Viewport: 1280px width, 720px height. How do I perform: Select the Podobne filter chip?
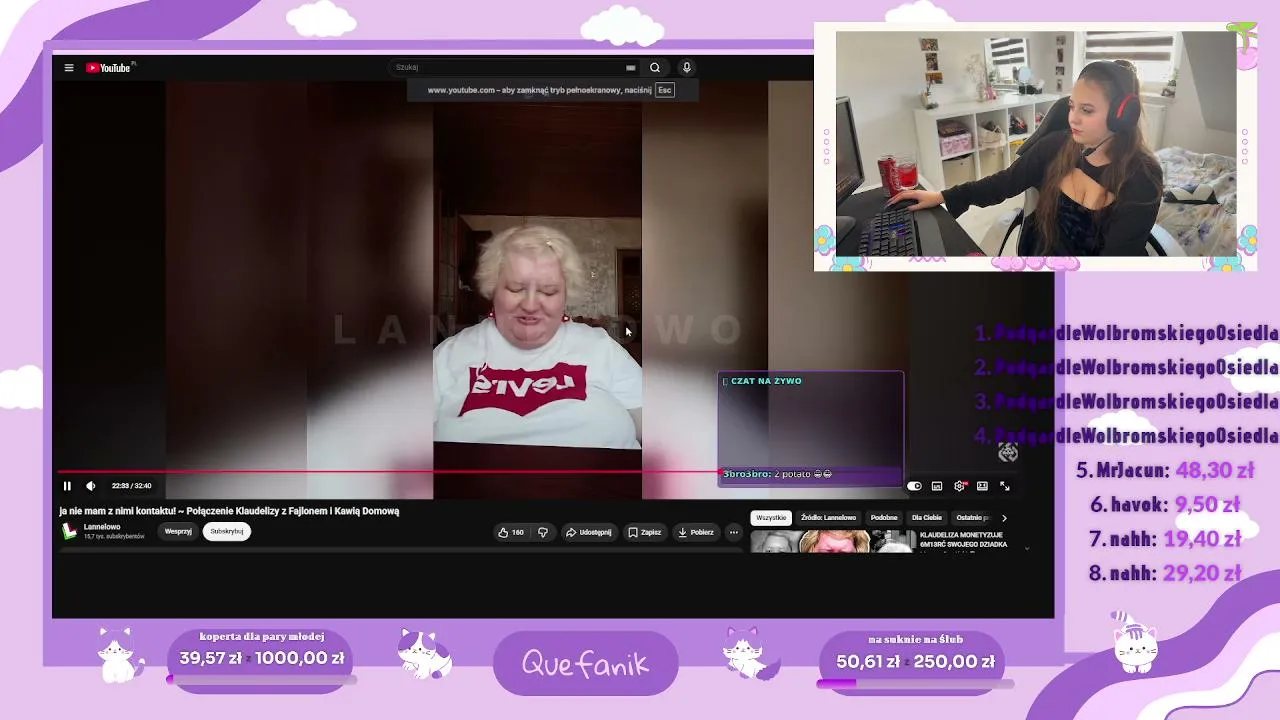click(x=884, y=518)
